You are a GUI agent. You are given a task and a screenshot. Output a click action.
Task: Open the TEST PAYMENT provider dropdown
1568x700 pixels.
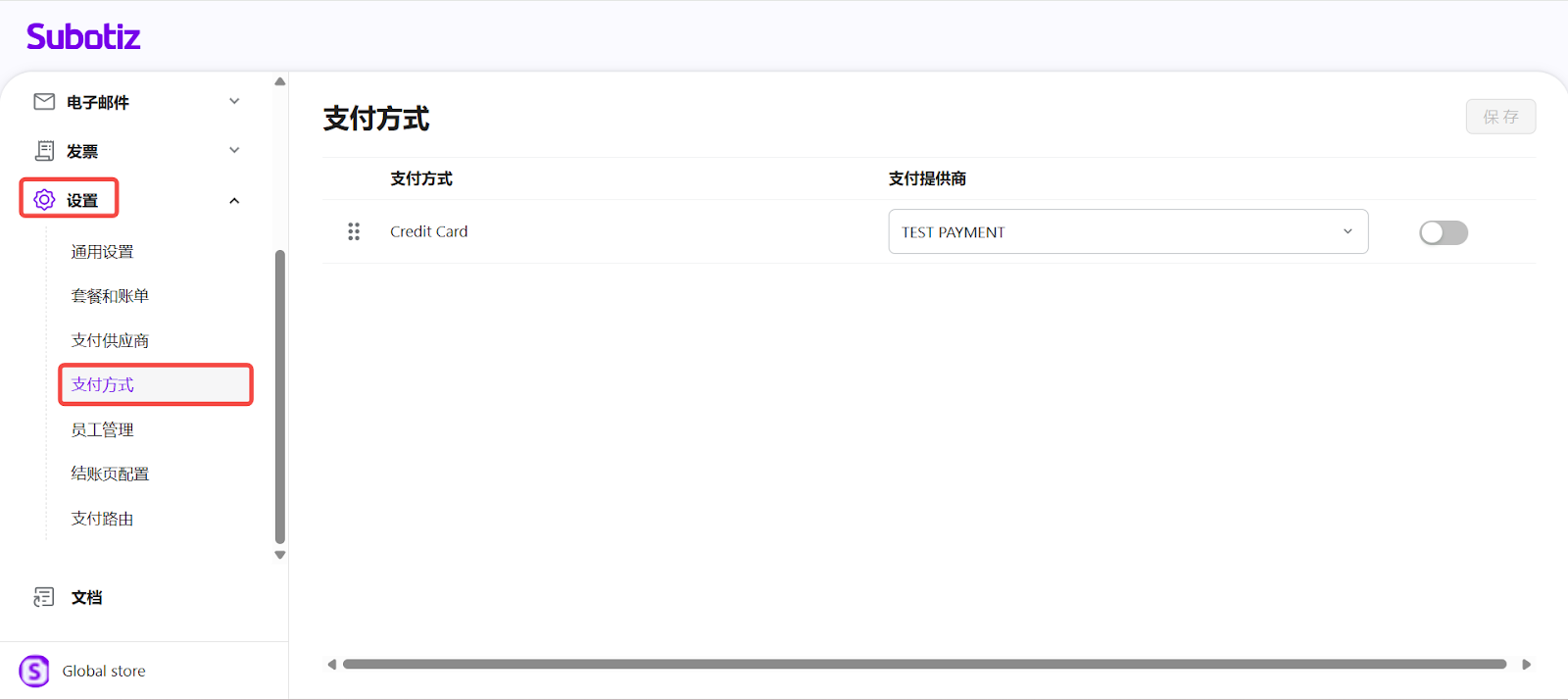tap(1127, 231)
